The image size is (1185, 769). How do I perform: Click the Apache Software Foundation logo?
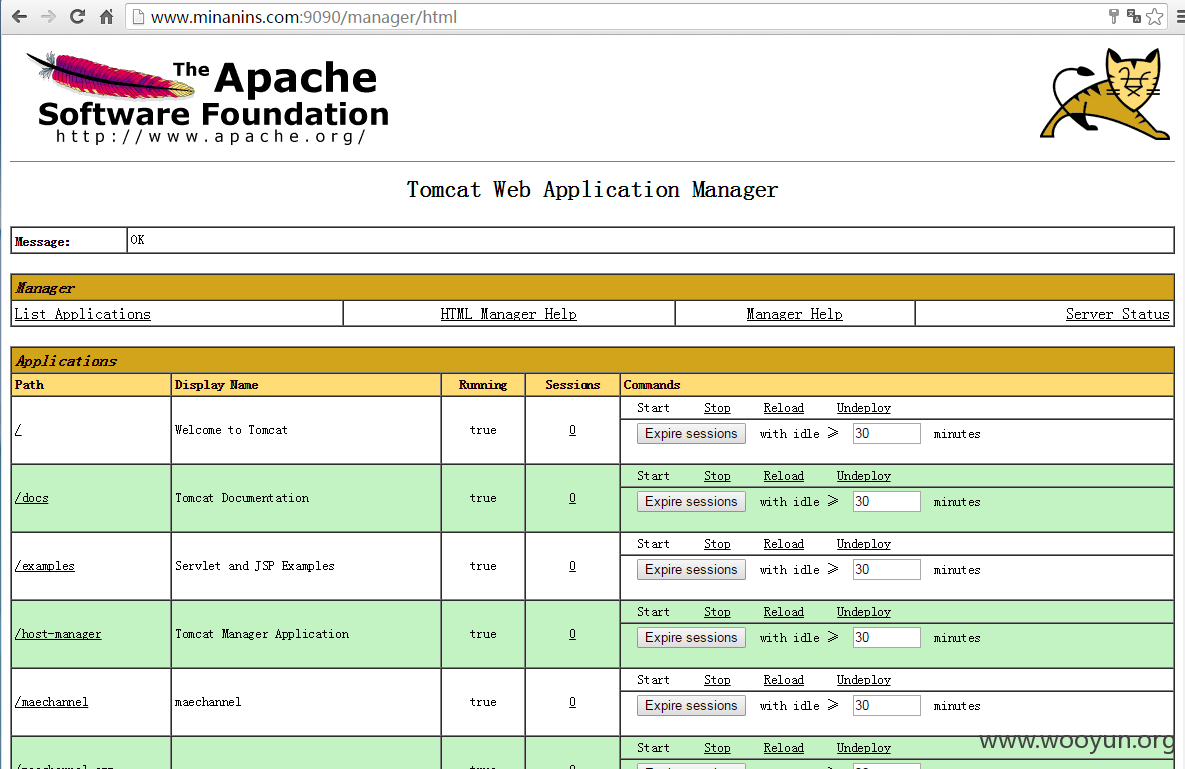208,97
